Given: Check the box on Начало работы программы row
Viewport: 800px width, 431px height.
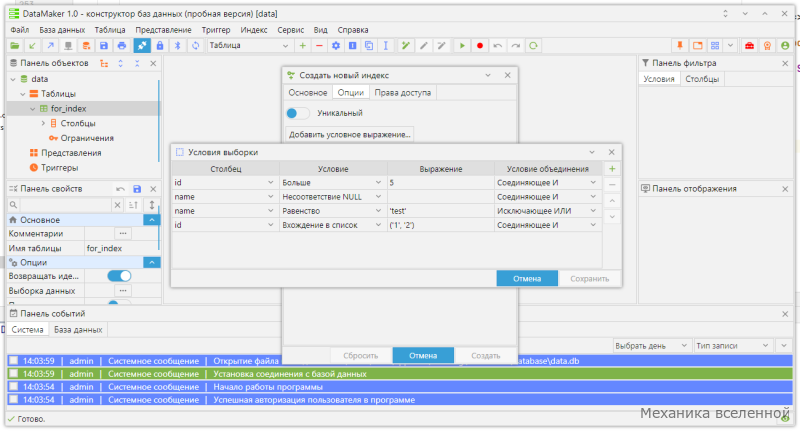Looking at the screenshot, I should point(14,387).
